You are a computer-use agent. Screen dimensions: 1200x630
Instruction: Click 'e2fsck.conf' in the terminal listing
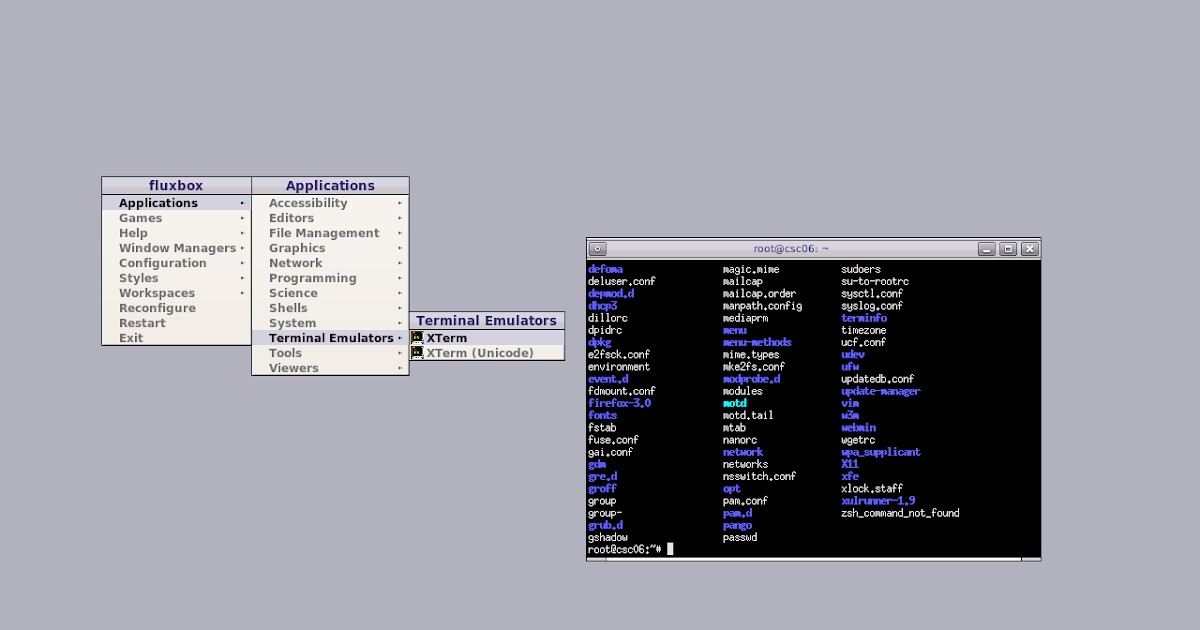point(619,354)
